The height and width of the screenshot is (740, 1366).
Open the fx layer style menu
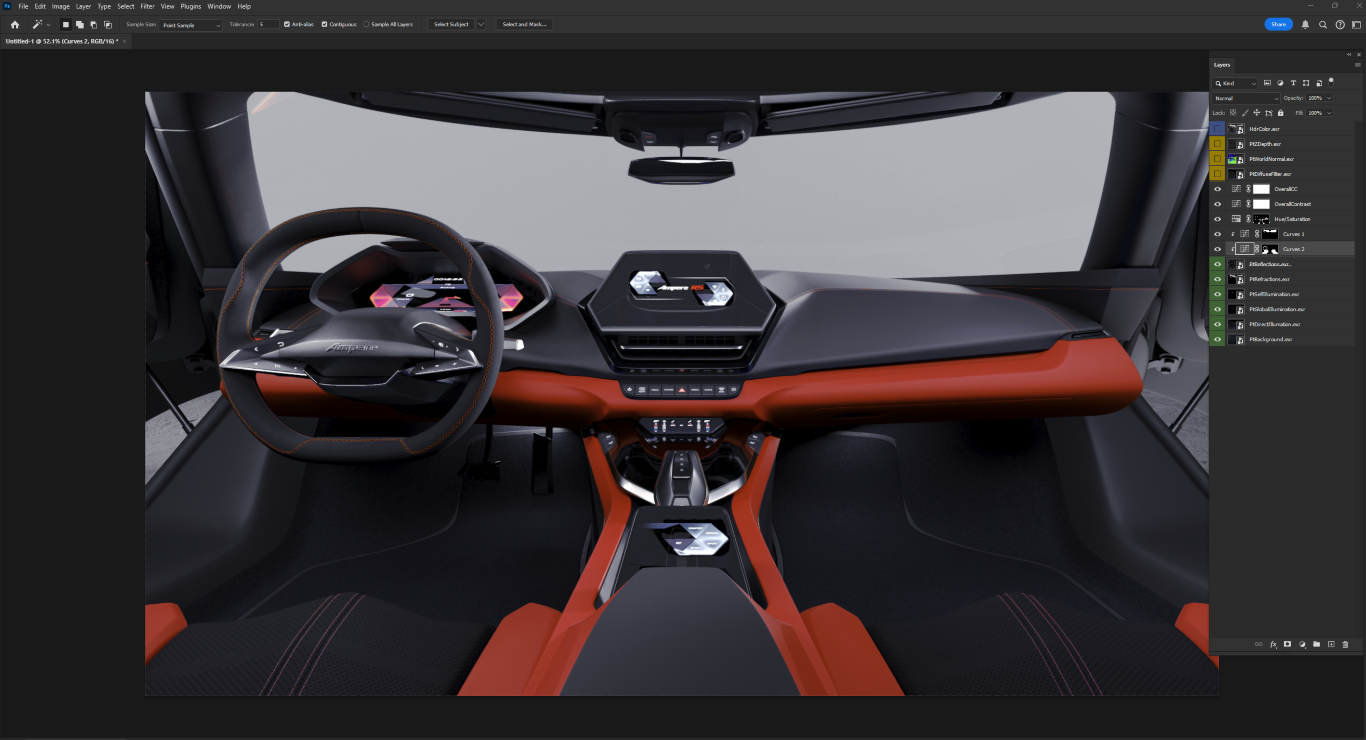1273,644
